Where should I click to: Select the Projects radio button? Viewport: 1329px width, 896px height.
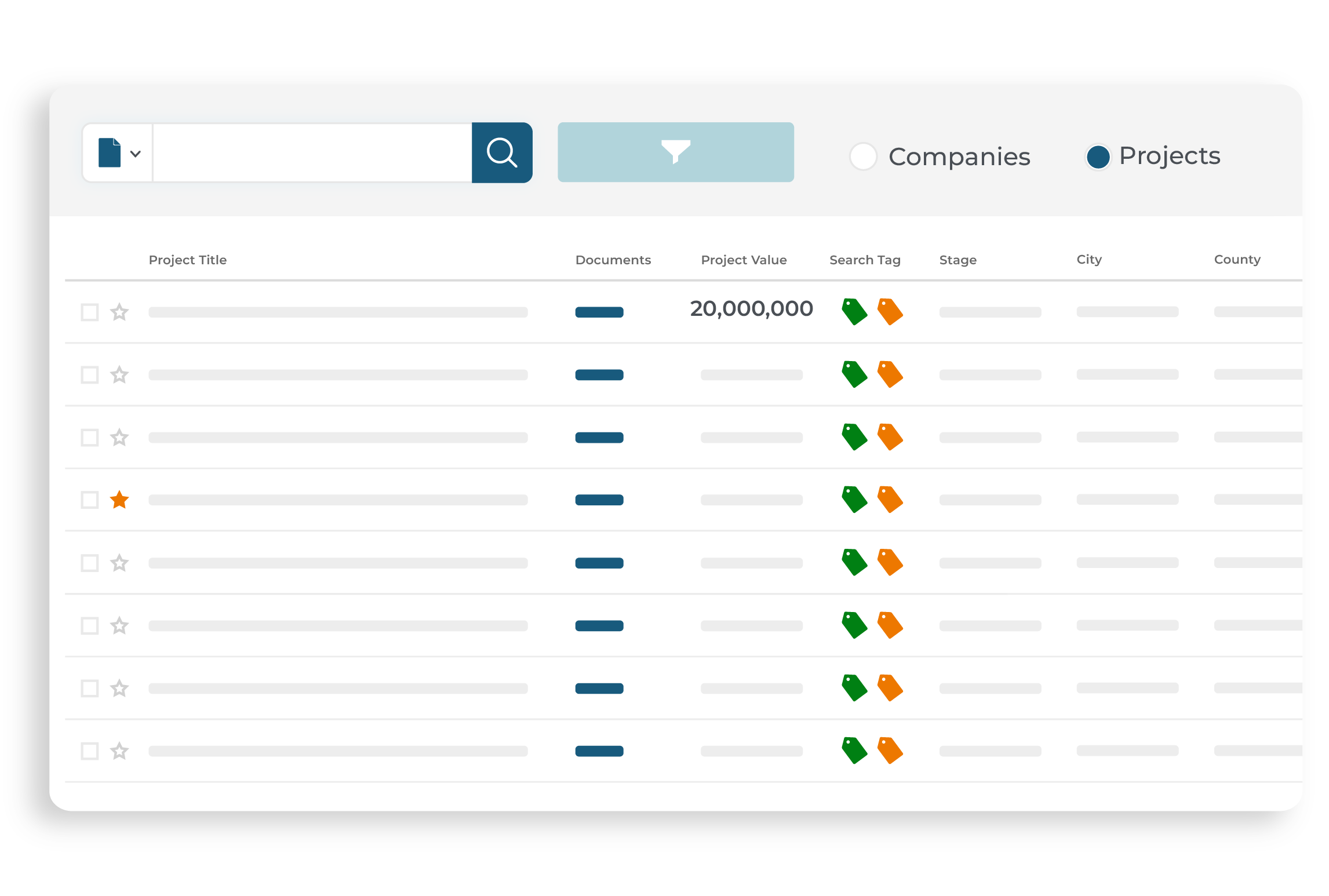1098,156
